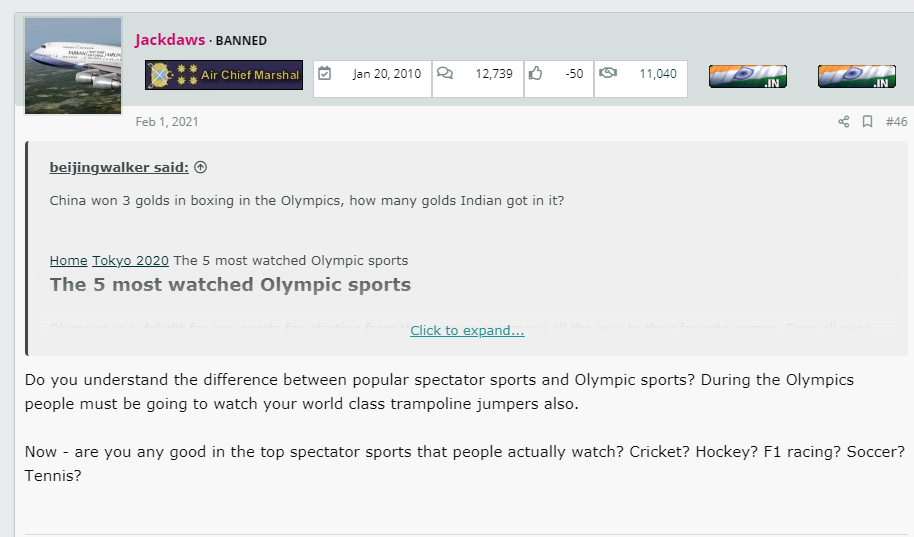Viewport: 914px width, 537px height.
Task: Click the 'Now - are you any good' paragraph
Action: click(x=465, y=464)
